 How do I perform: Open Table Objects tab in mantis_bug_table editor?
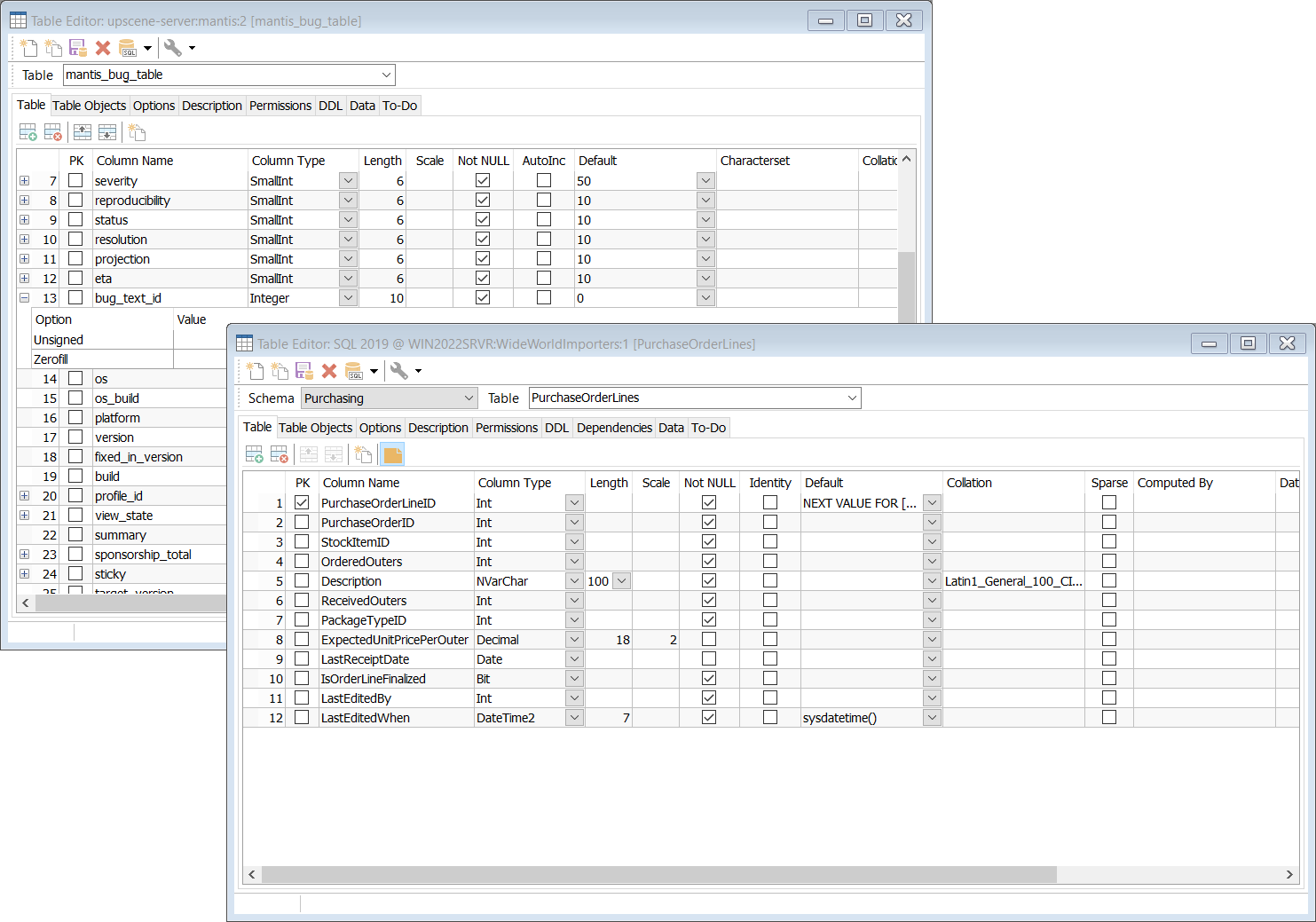coord(89,106)
